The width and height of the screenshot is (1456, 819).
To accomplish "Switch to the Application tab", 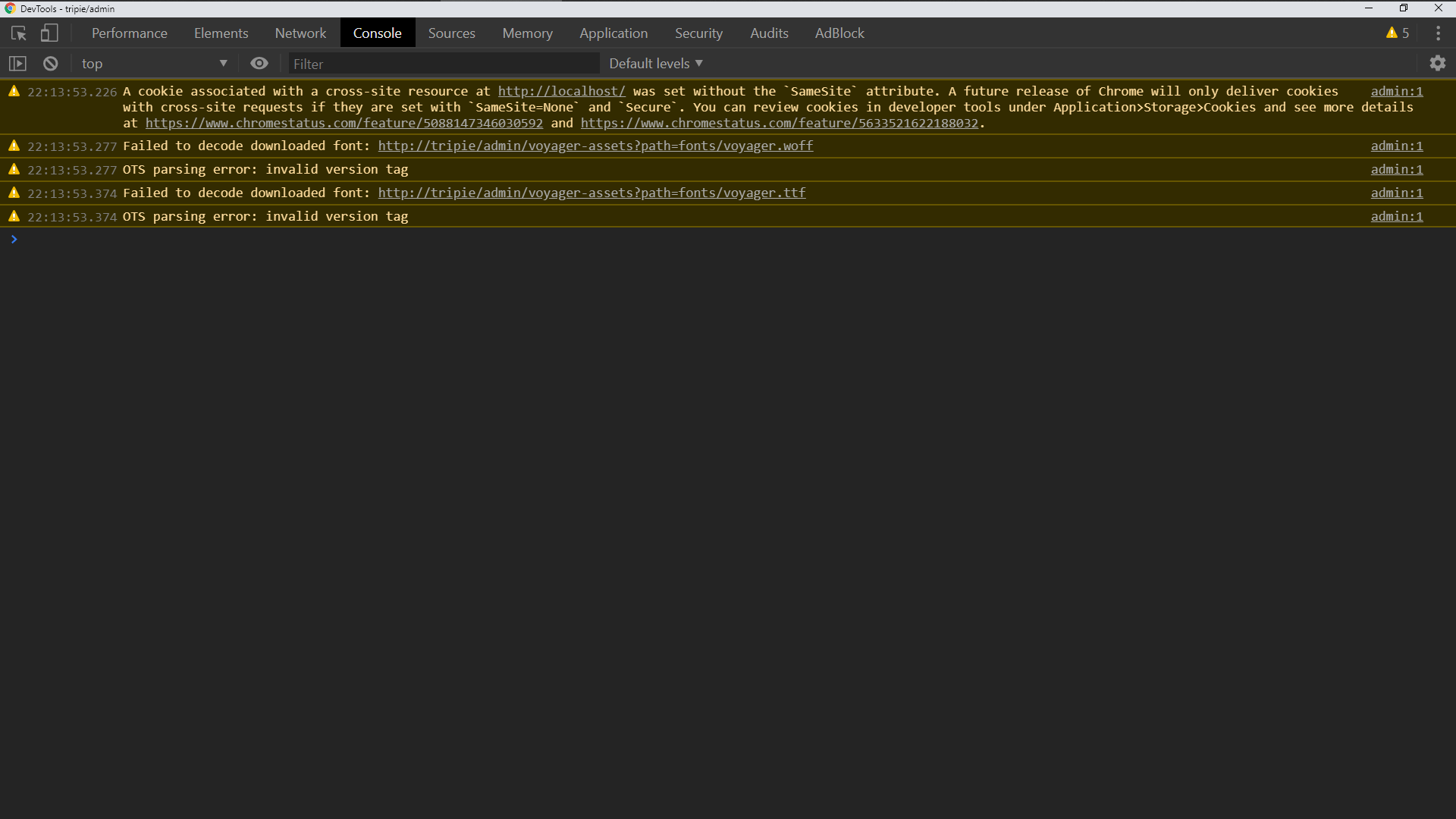I will 613,33.
